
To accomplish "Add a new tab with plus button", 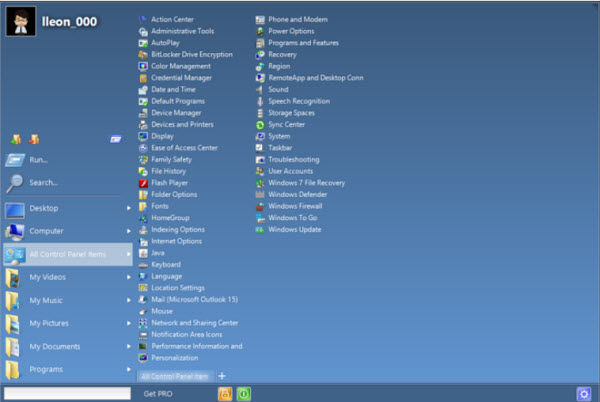I will pyautogui.click(x=222, y=376).
